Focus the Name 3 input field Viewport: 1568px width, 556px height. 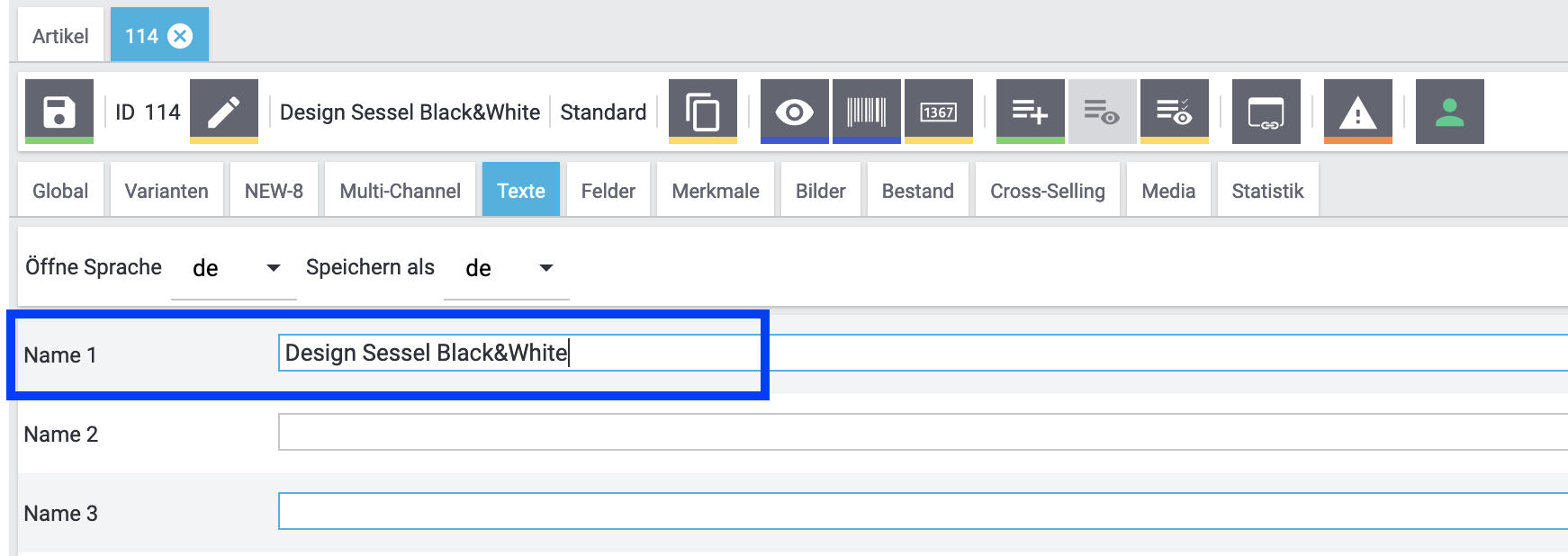tap(923, 511)
